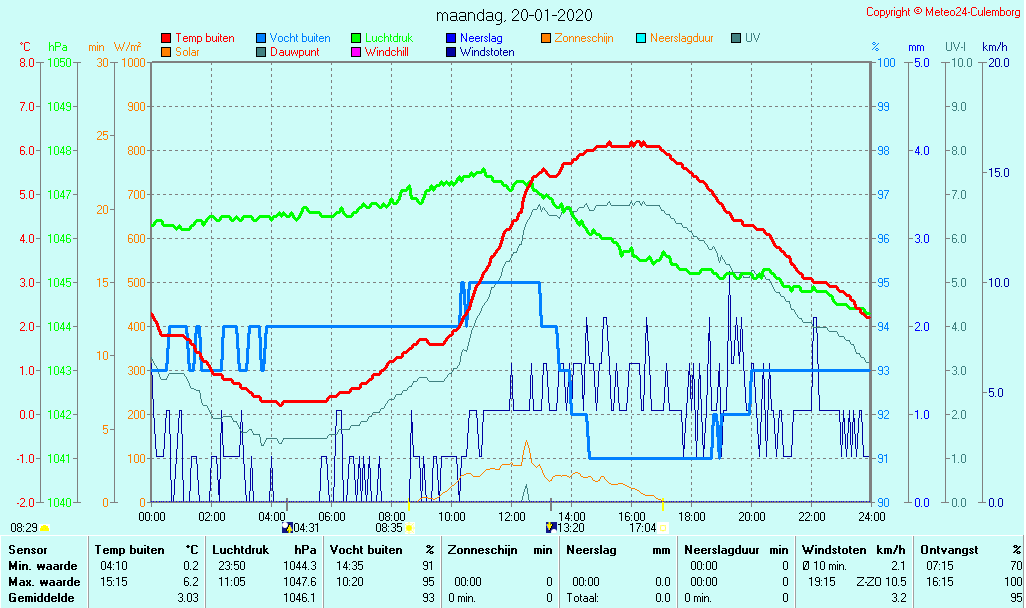This screenshot has width=1026, height=608.
Task: Click the magenta Windchill legend square
Action: [x=356, y=52]
